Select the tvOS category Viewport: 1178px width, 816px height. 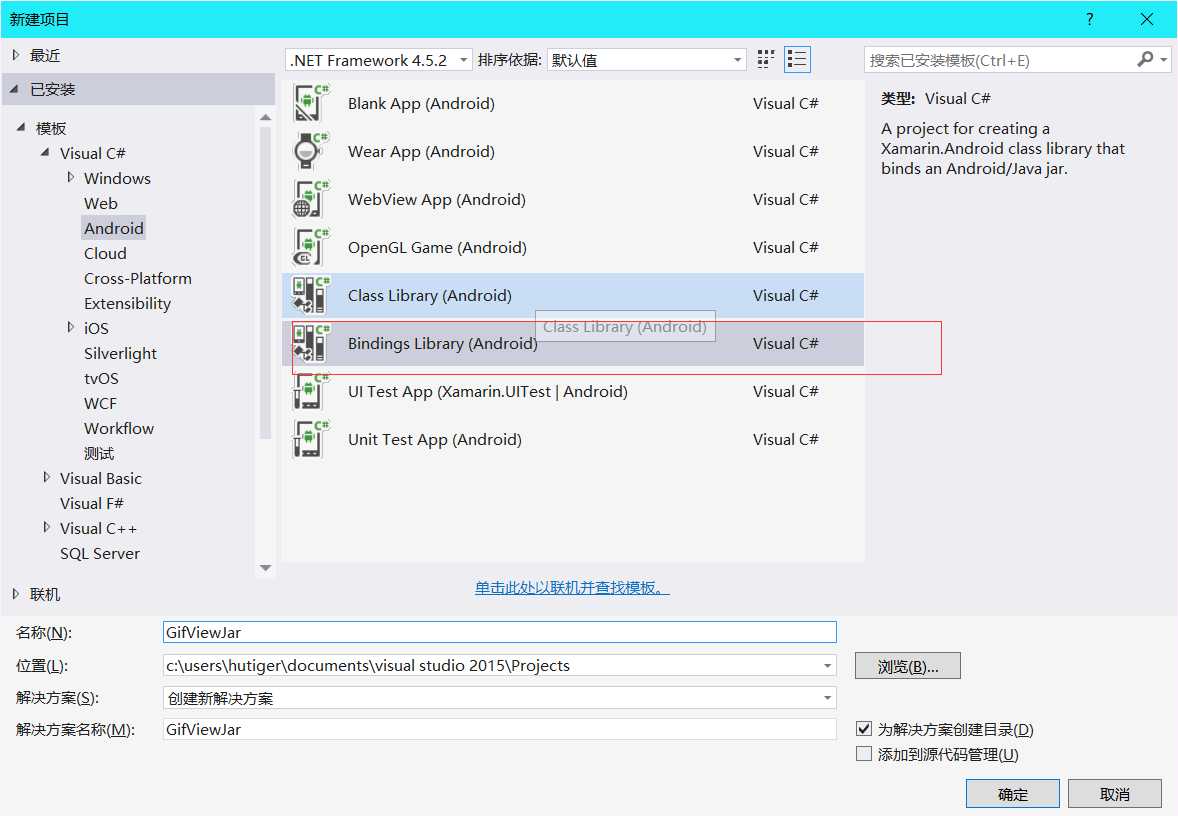point(101,378)
